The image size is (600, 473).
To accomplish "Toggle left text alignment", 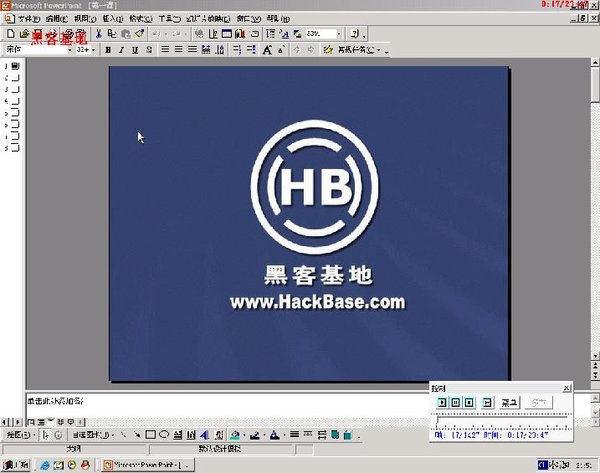I will coord(165,50).
